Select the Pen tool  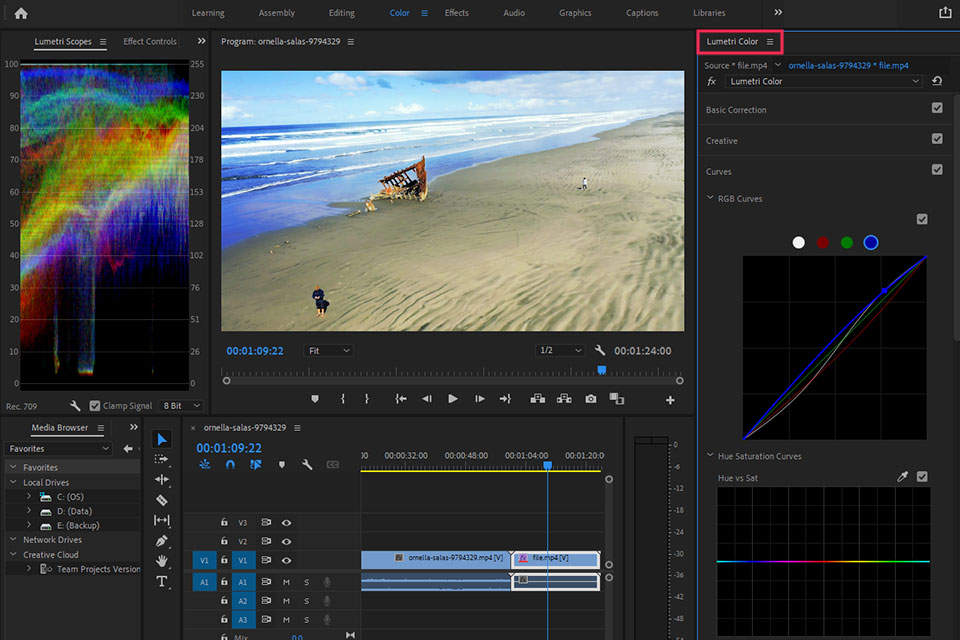[x=162, y=541]
